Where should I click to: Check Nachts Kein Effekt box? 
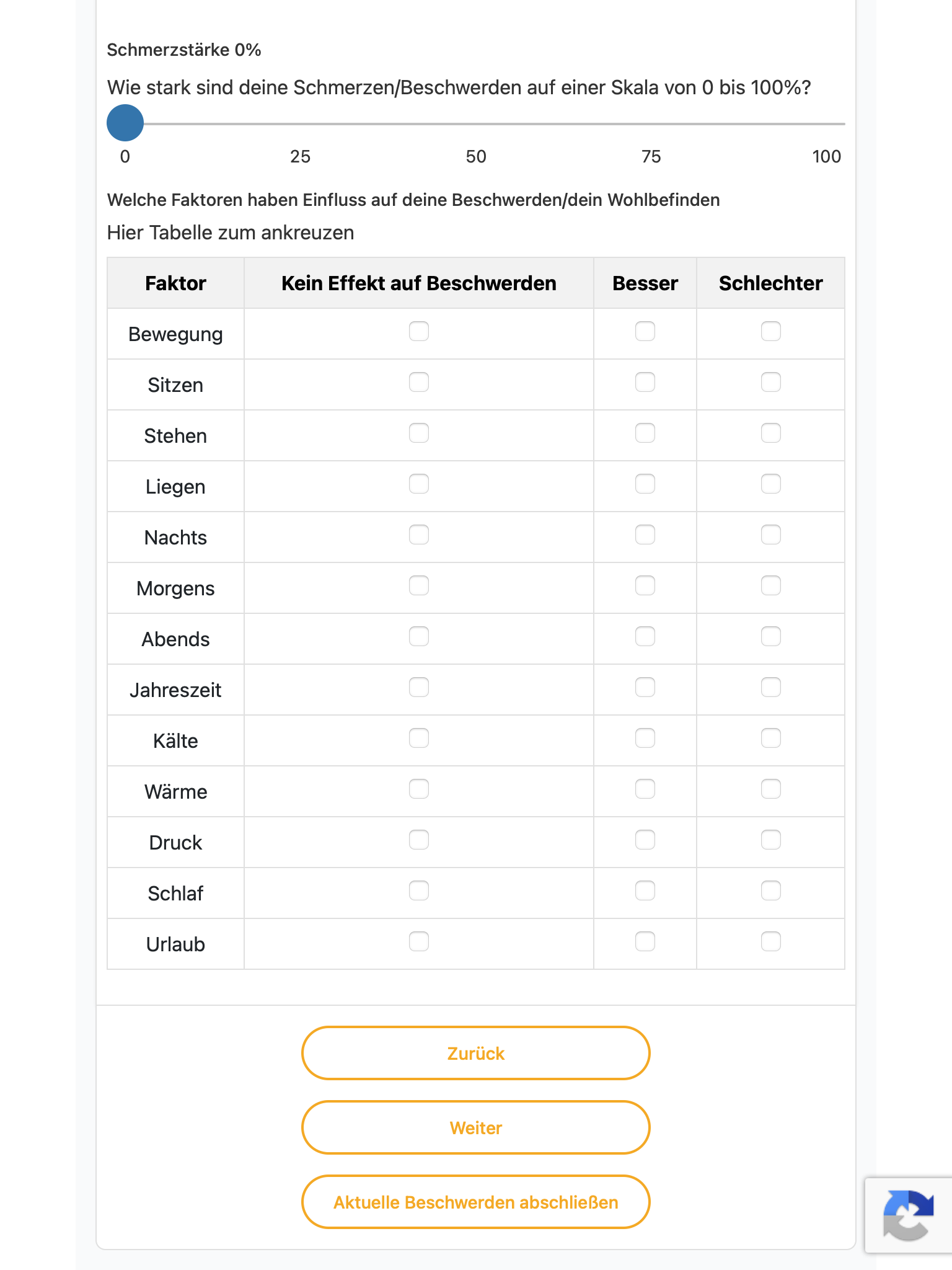coord(419,535)
